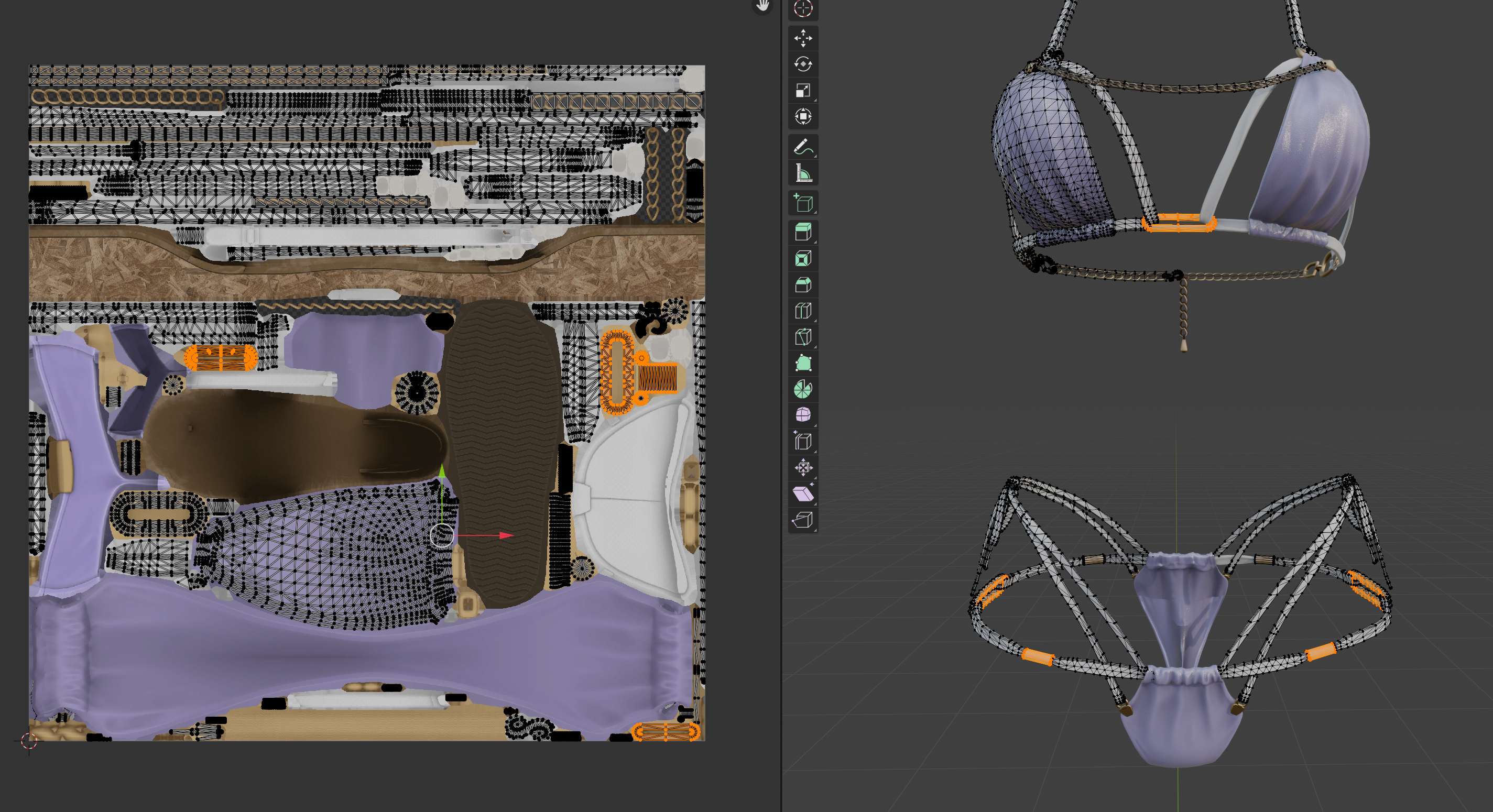Select the Bevel tool
Screen dimensions: 1493x812
click(x=803, y=284)
